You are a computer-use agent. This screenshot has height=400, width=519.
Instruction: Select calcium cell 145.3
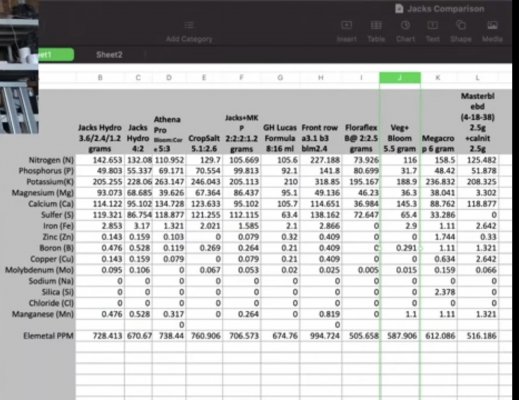pyautogui.click(x=400, y=204)
